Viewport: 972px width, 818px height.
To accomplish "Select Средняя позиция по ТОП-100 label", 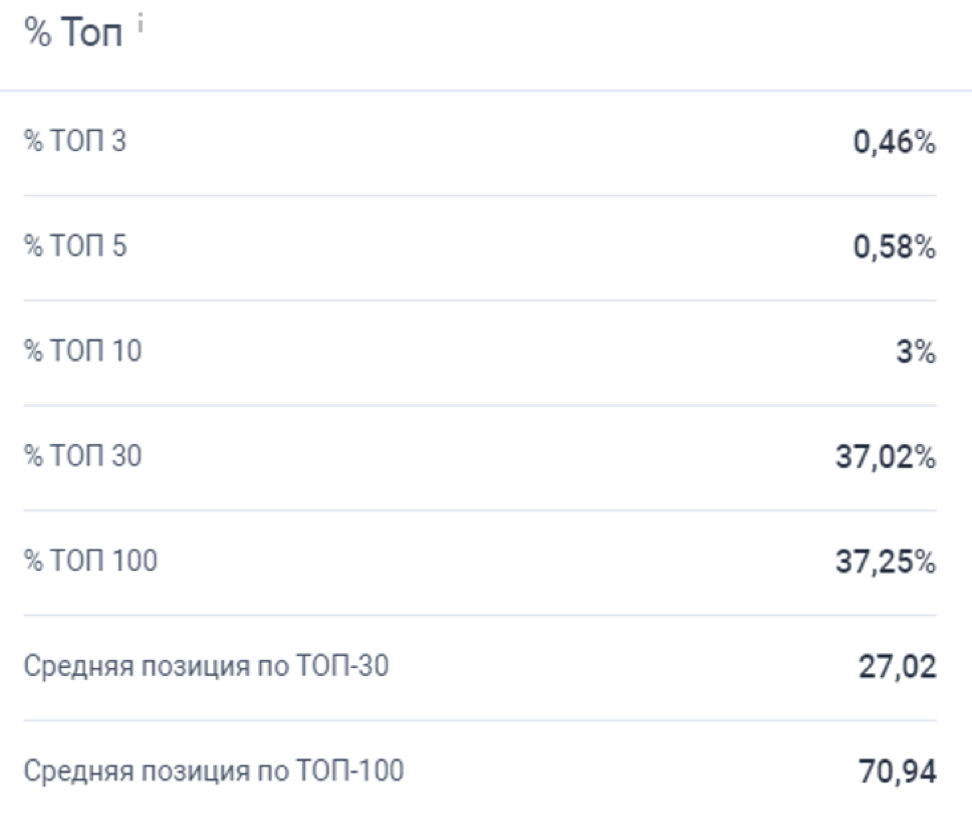I will click(x=213, y=772).
